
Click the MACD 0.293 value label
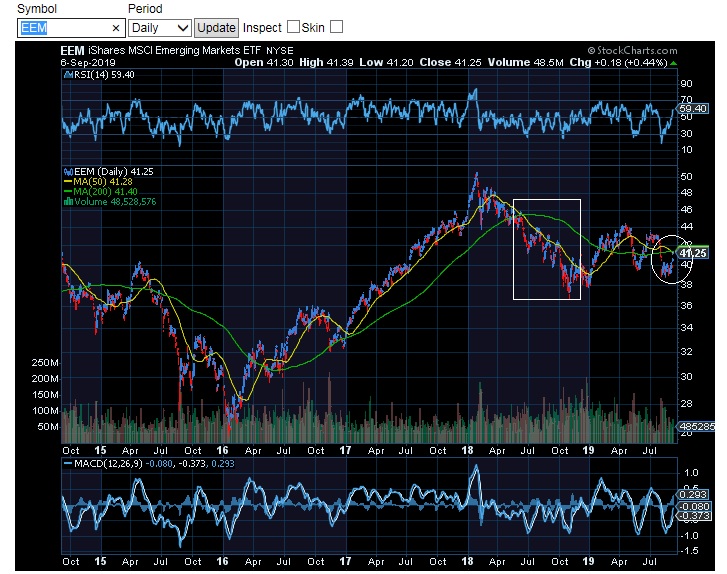[693, 494]
